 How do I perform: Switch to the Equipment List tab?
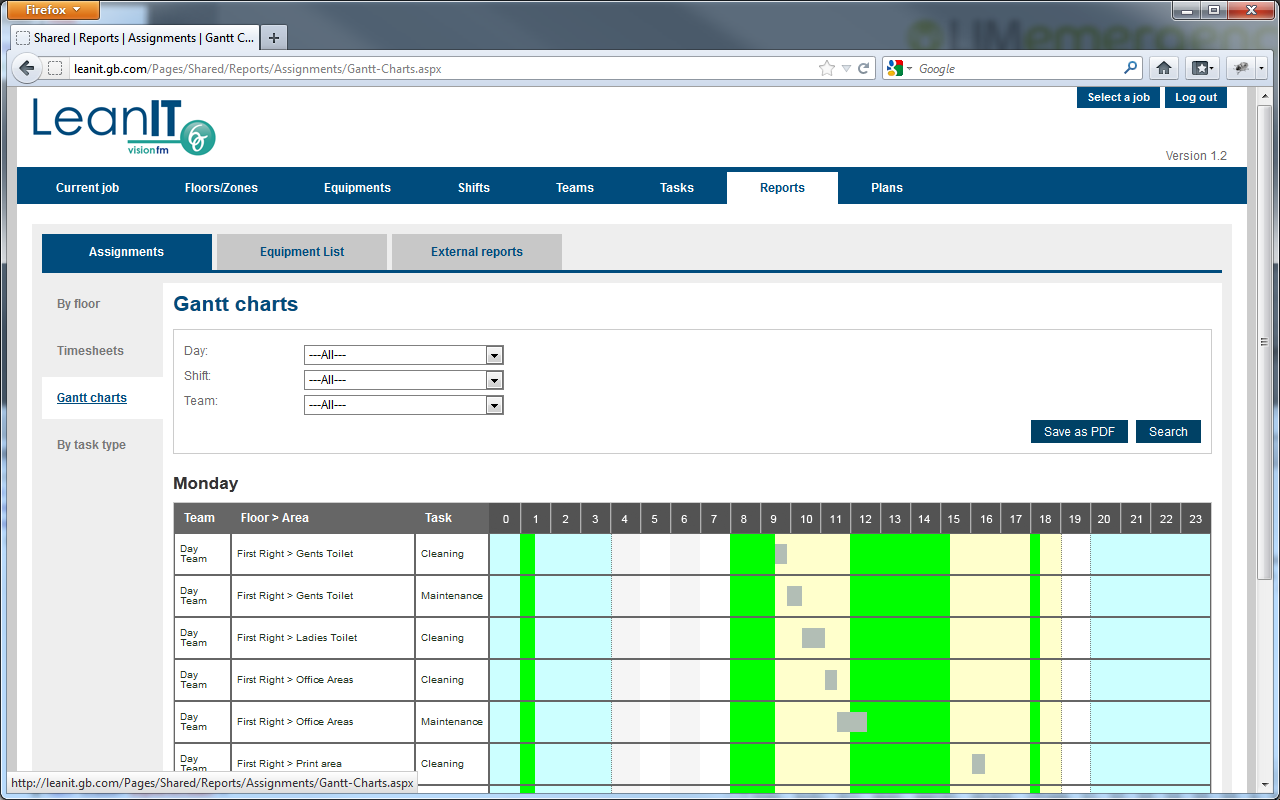coord(302,252)
